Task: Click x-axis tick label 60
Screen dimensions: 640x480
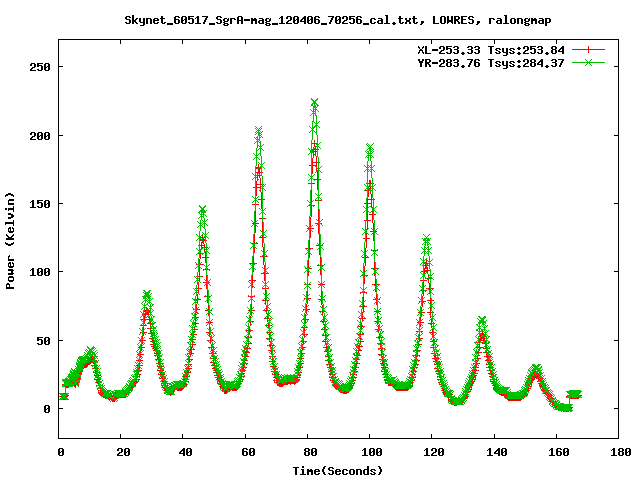Action: coord(248,452)
